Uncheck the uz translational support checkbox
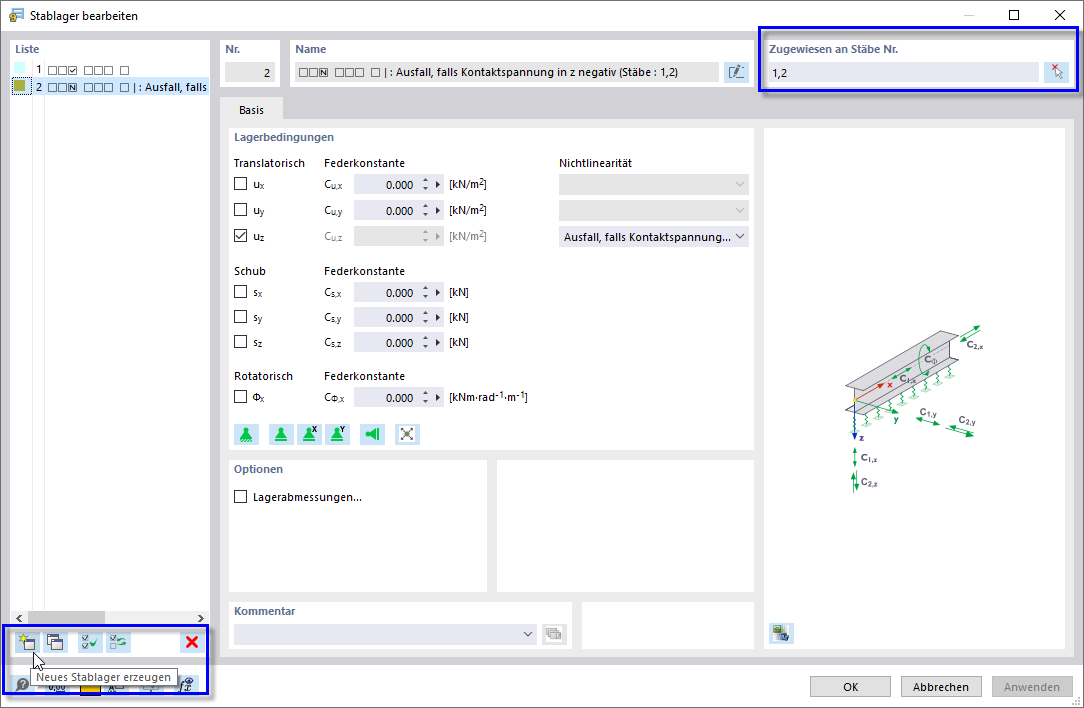The width and height of the screenshot is (1084, 708). point(241,236)
